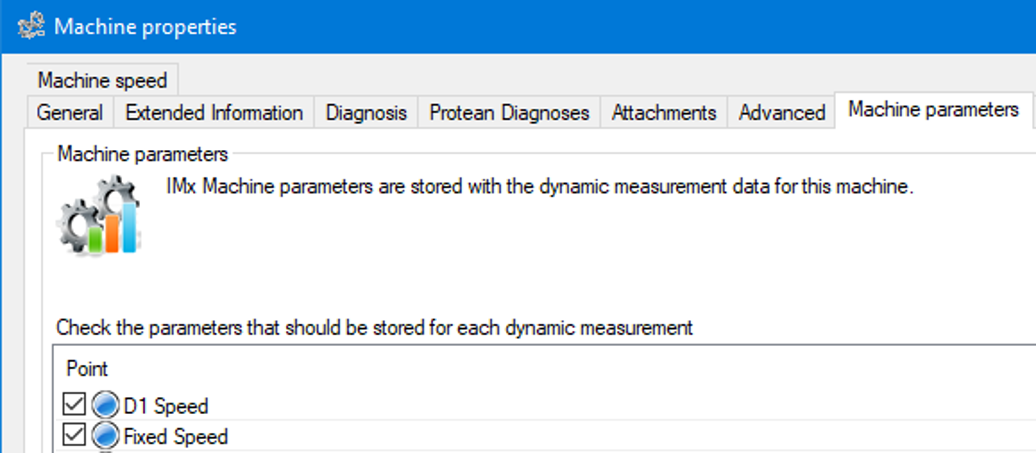The height and width of the screenshot is (453, 1036).
Task: Go to the Extended Information tab
Action: 214,113
